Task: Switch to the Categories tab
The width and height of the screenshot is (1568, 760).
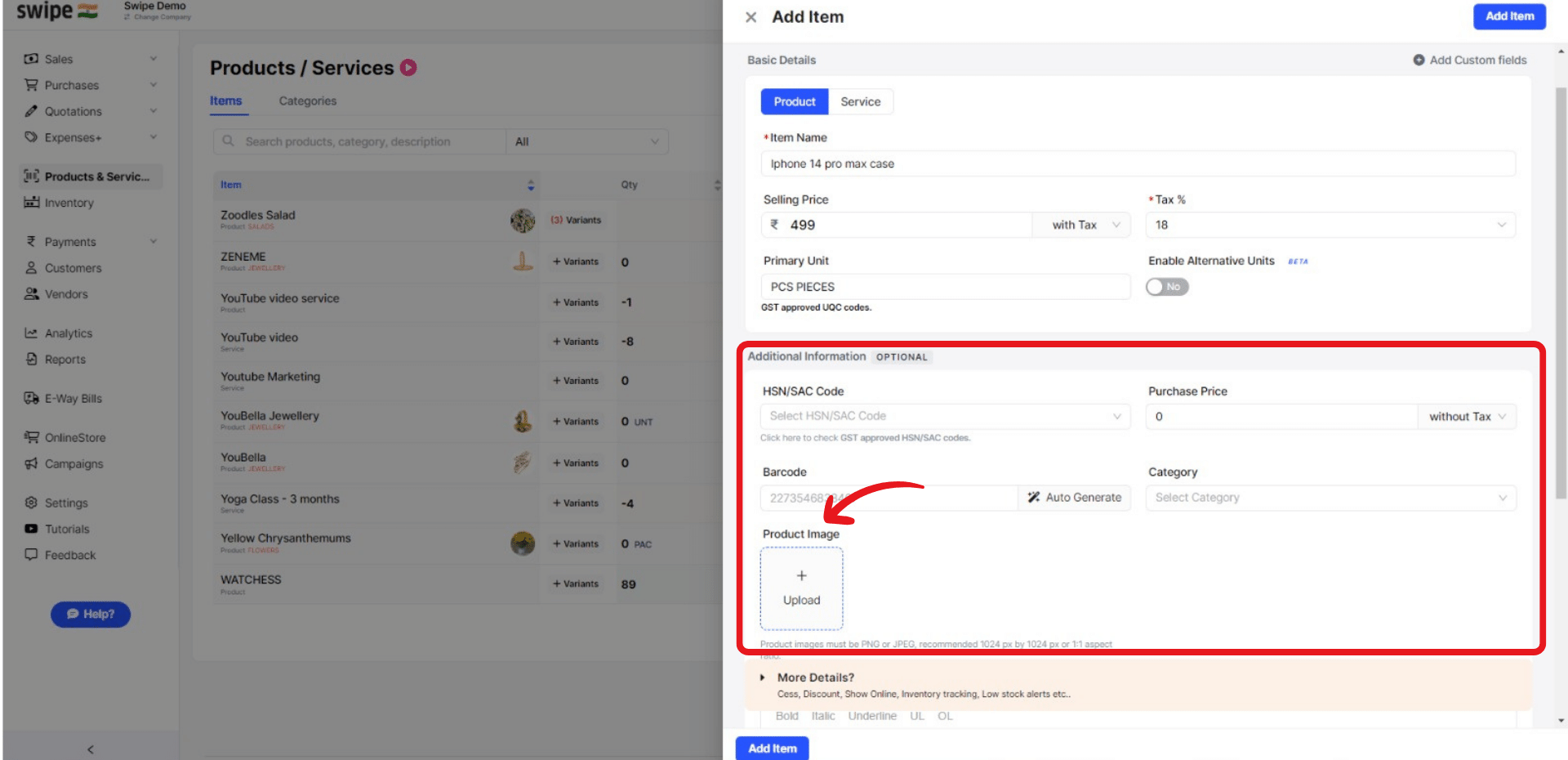Action: (x=307, y=101)
